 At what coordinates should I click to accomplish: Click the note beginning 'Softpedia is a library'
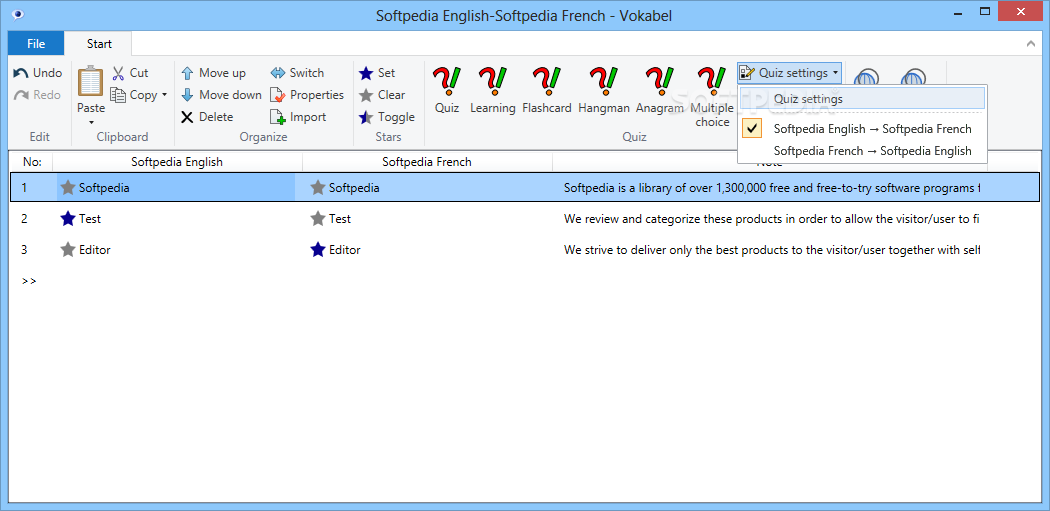(x=771, y=188)
